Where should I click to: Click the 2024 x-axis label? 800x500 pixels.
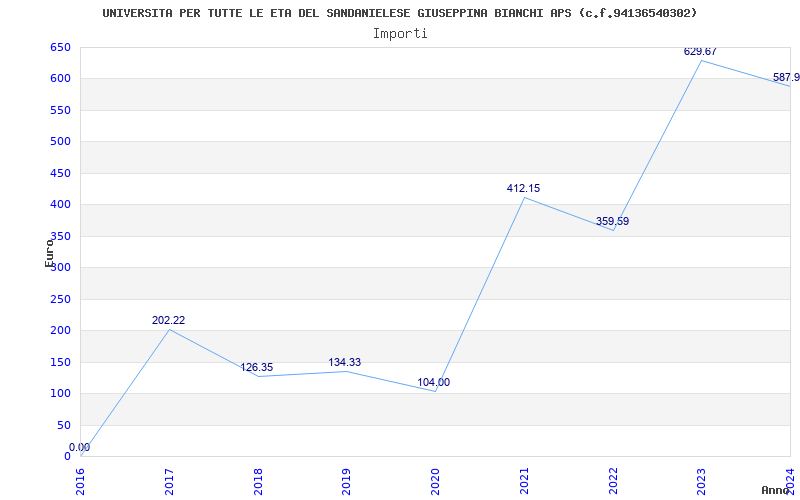790,481
